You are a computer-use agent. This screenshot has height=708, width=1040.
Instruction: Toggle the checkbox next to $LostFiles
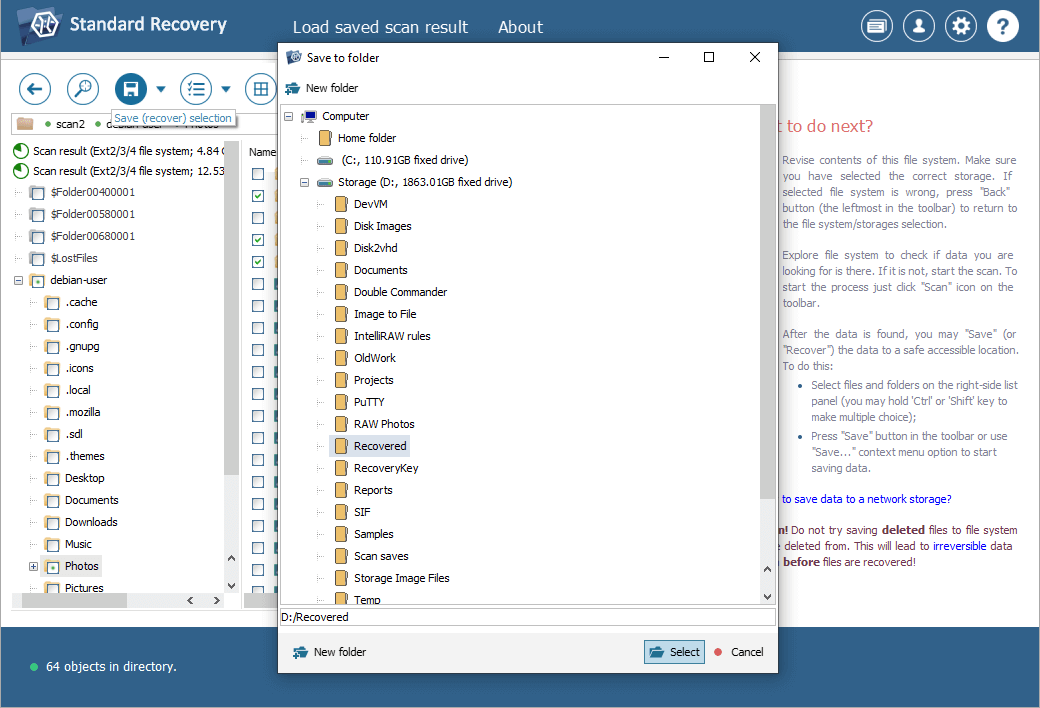(37, 259)
